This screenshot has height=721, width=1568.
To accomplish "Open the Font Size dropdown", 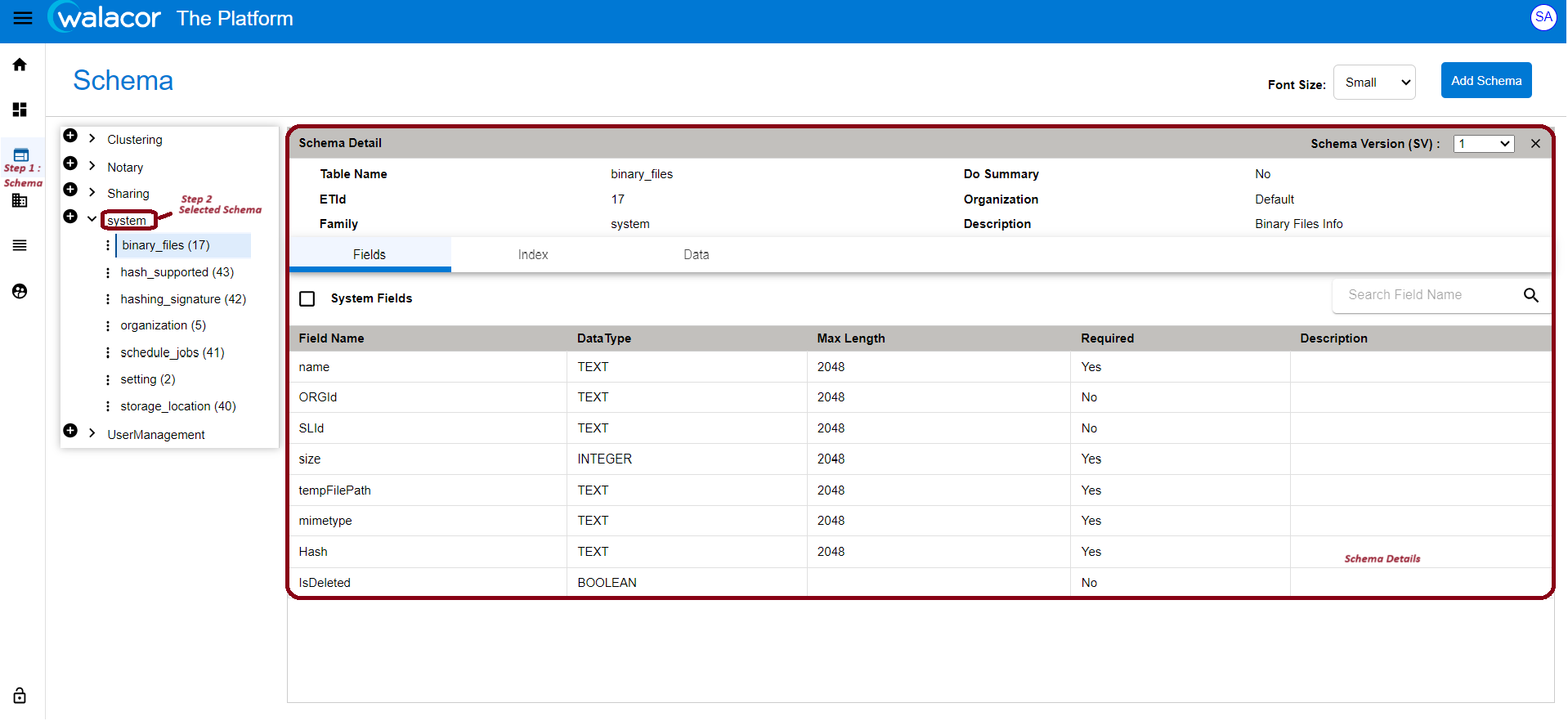I will click(x=1373, y=83).
